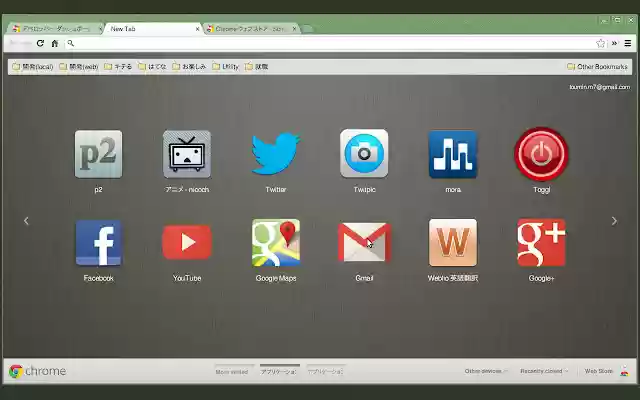Open the p2 app
This screenshot has height=400, width=640.
[98, 154]
